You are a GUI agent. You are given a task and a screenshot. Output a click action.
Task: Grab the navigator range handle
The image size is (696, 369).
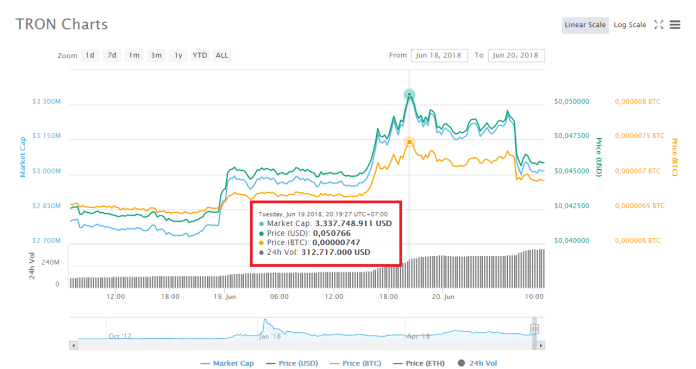(x=534, y=329)
